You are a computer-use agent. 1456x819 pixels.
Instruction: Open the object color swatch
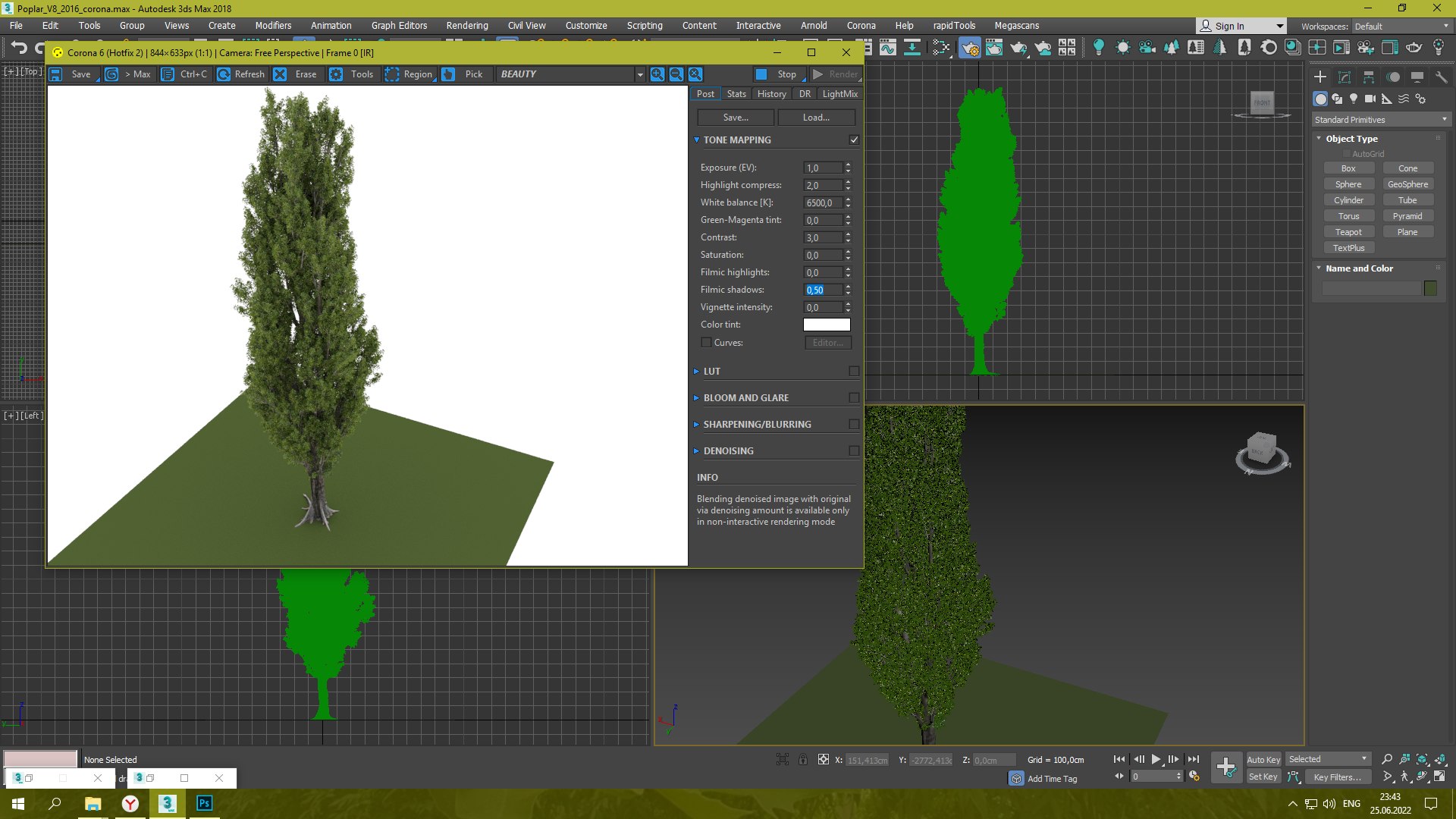[1430, 288]
